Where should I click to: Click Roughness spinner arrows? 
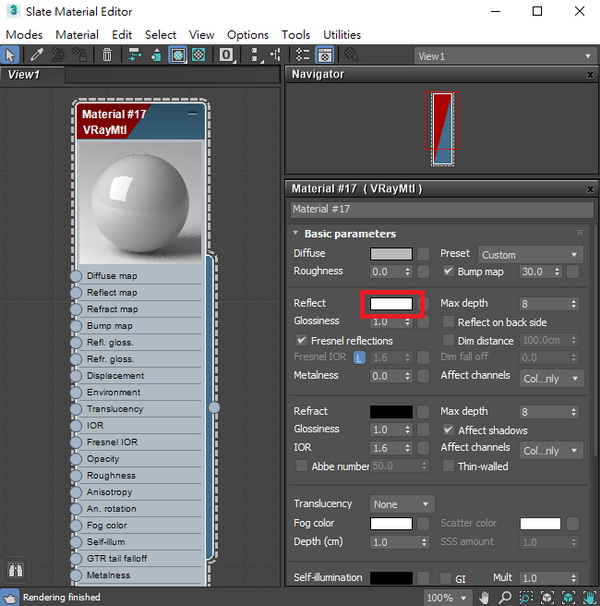[407, 271]
